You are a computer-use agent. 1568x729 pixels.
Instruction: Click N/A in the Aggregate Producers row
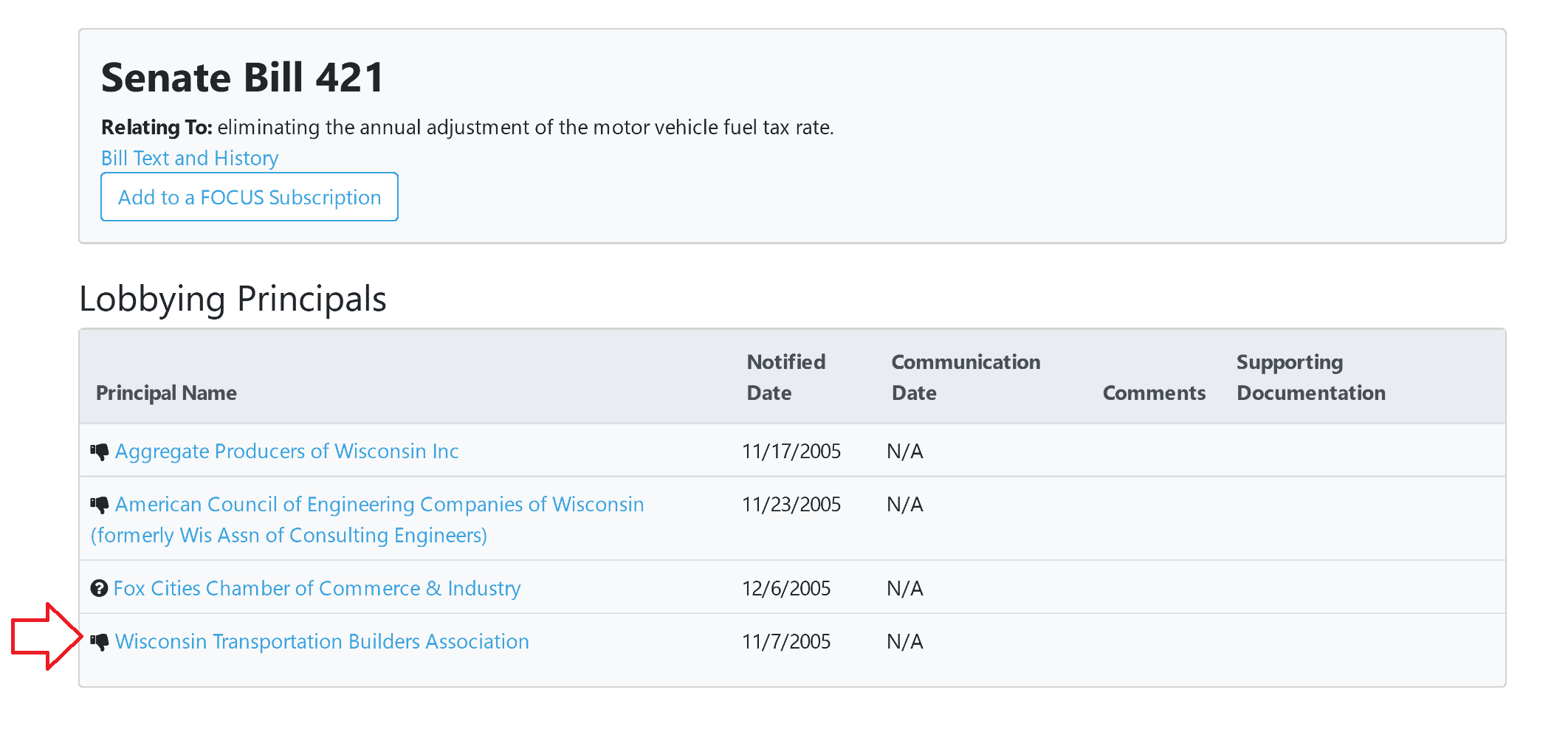coord(905,451)
